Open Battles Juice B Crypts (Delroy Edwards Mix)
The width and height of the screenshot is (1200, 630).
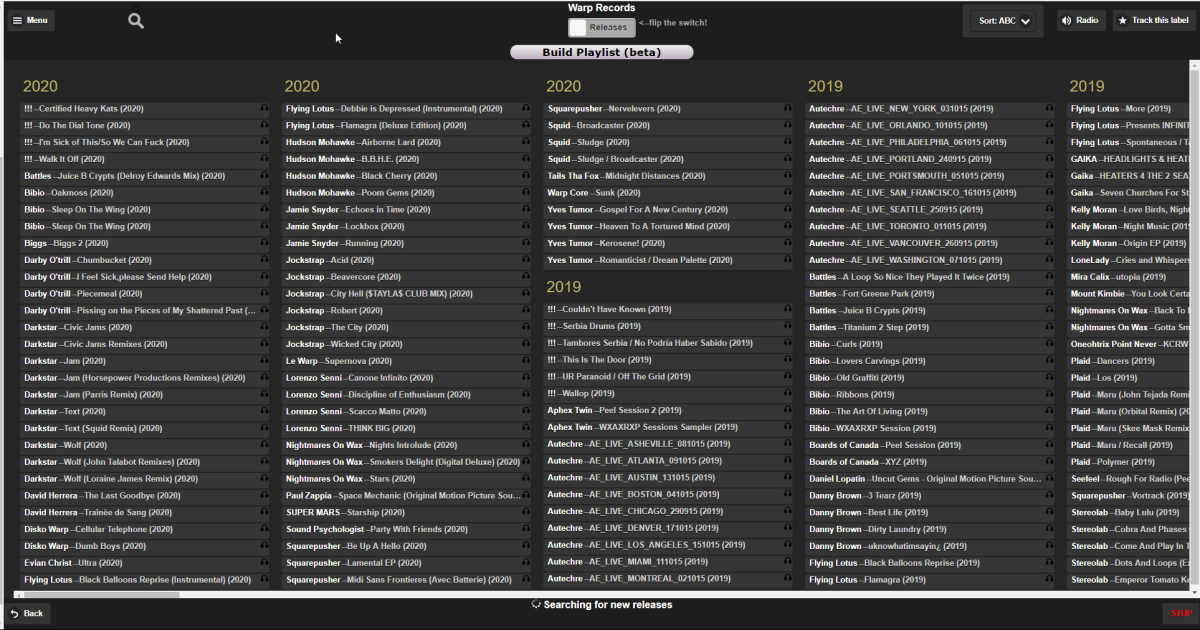(x=146, y=176)
